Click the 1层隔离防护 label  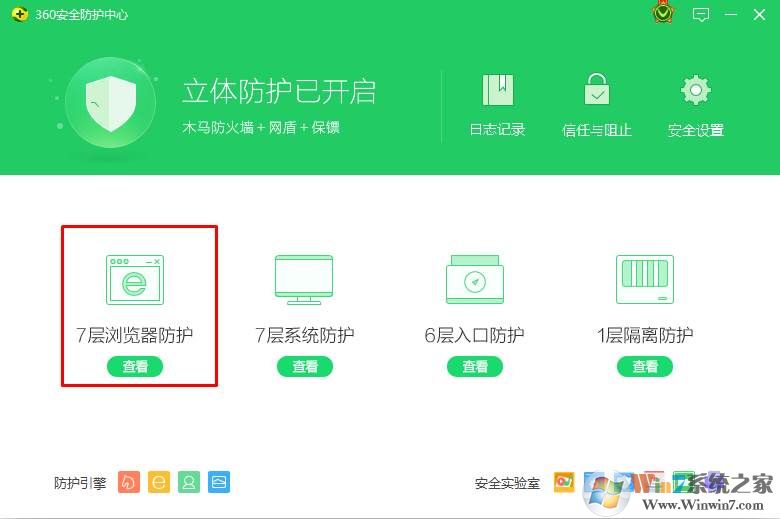pyautogui.click(x=645, y=335)
